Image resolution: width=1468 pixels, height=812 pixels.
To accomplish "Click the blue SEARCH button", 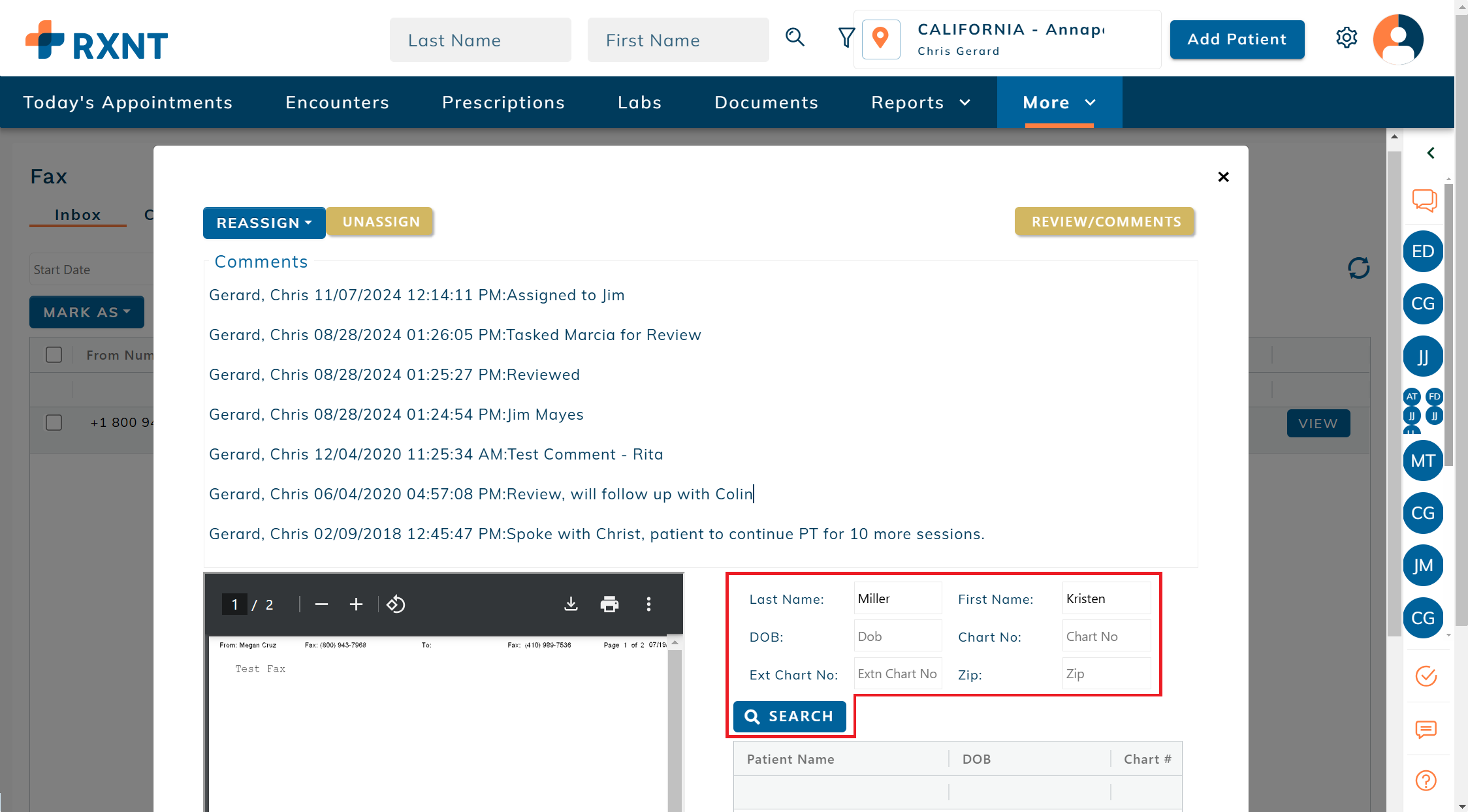I will pos(790,716).
